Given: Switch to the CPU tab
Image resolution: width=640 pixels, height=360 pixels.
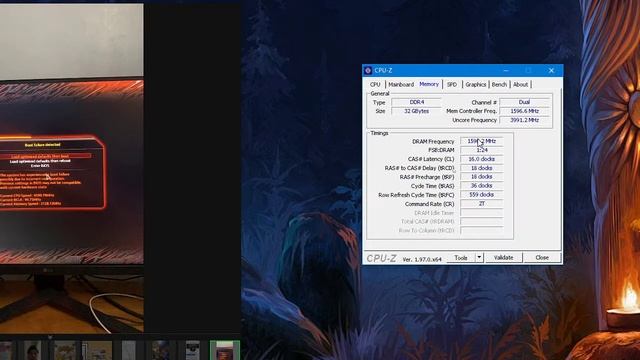Looking at the screenshot, I should coord(375,84).
